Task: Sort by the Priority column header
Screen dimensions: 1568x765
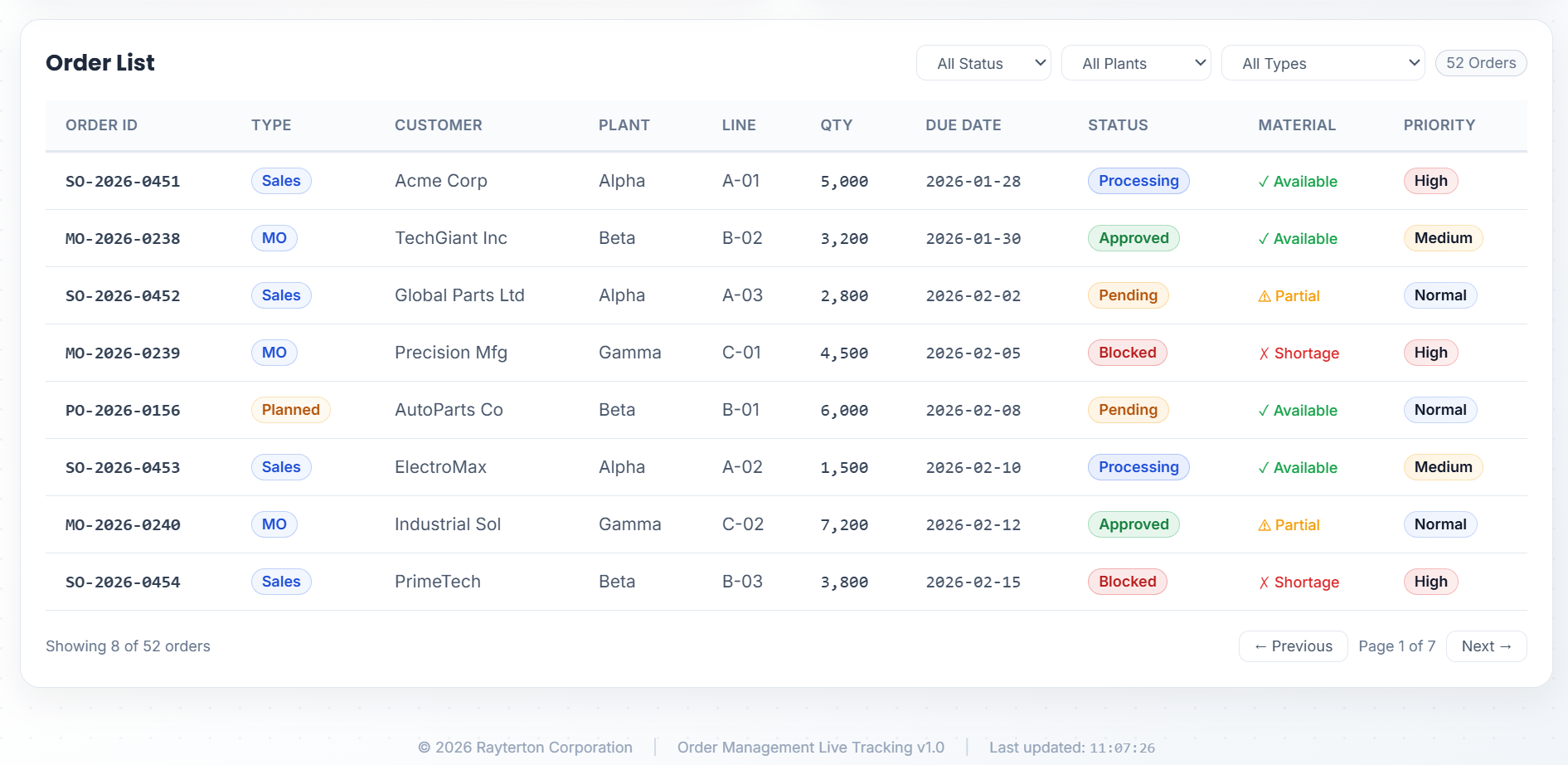Action: tap(1439, 125)
